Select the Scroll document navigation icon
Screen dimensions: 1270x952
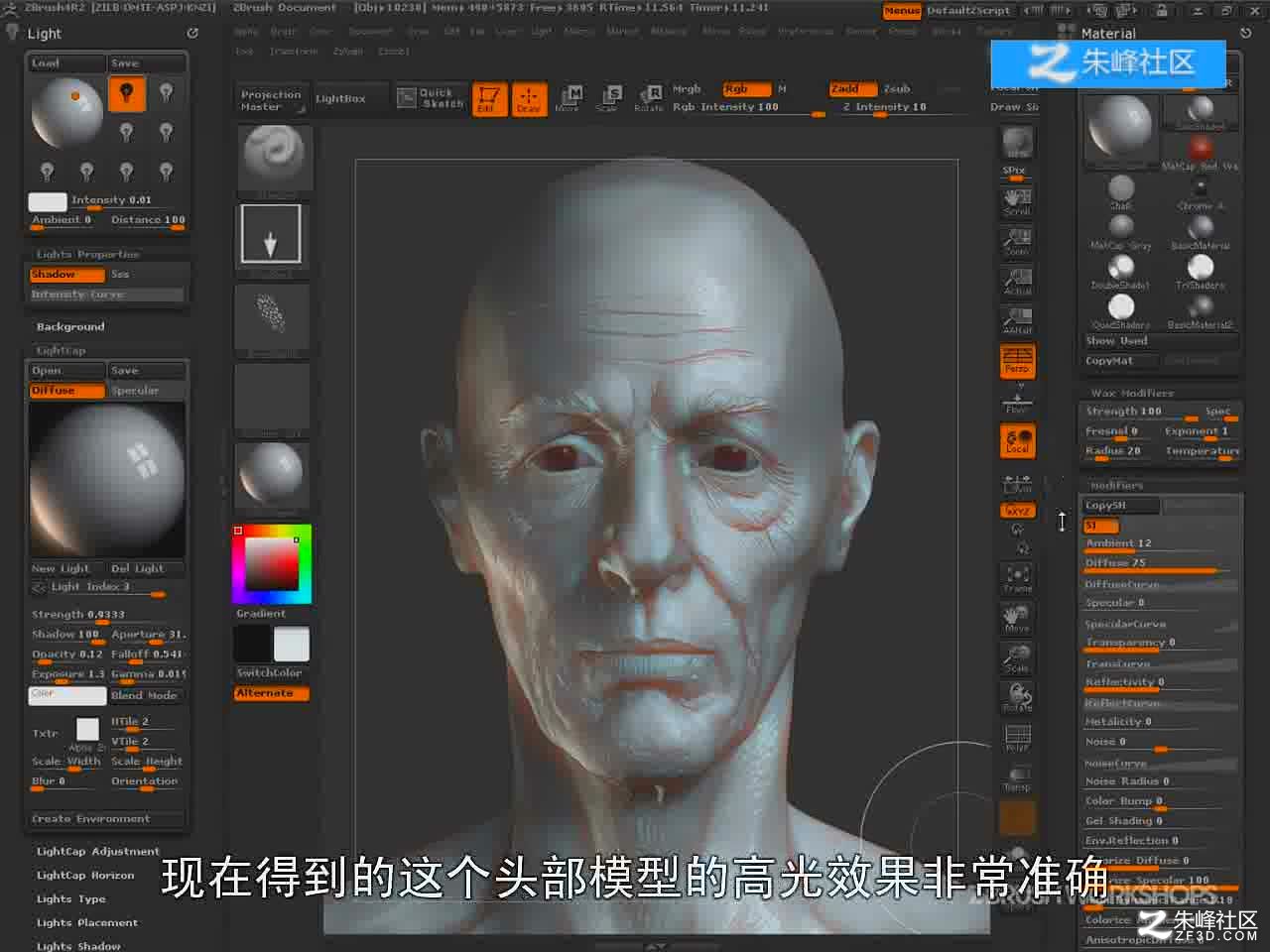point(1017,202)
